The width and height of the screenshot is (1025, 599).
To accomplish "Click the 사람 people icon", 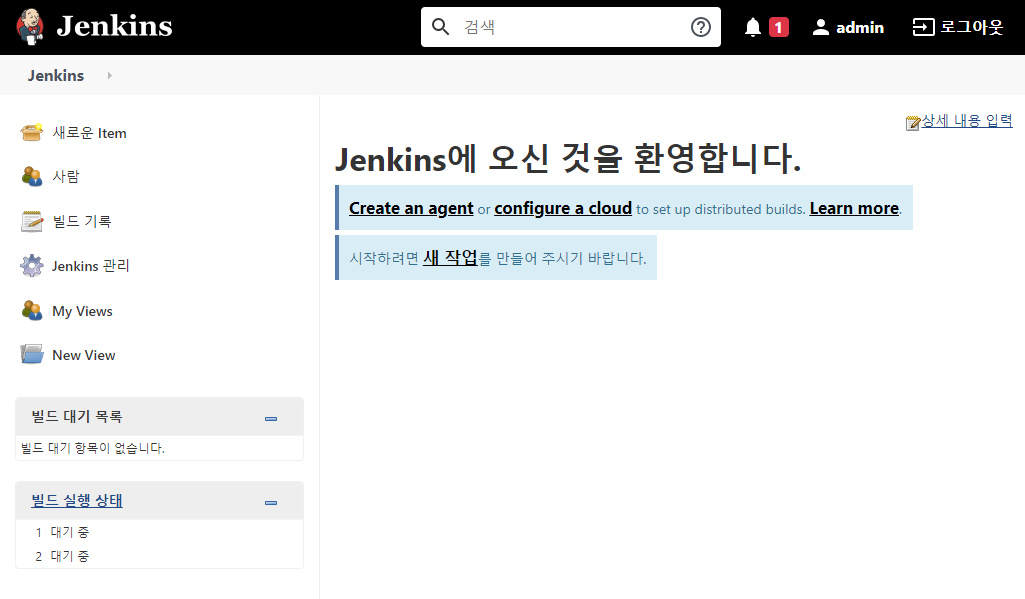I will click(31, 176).
